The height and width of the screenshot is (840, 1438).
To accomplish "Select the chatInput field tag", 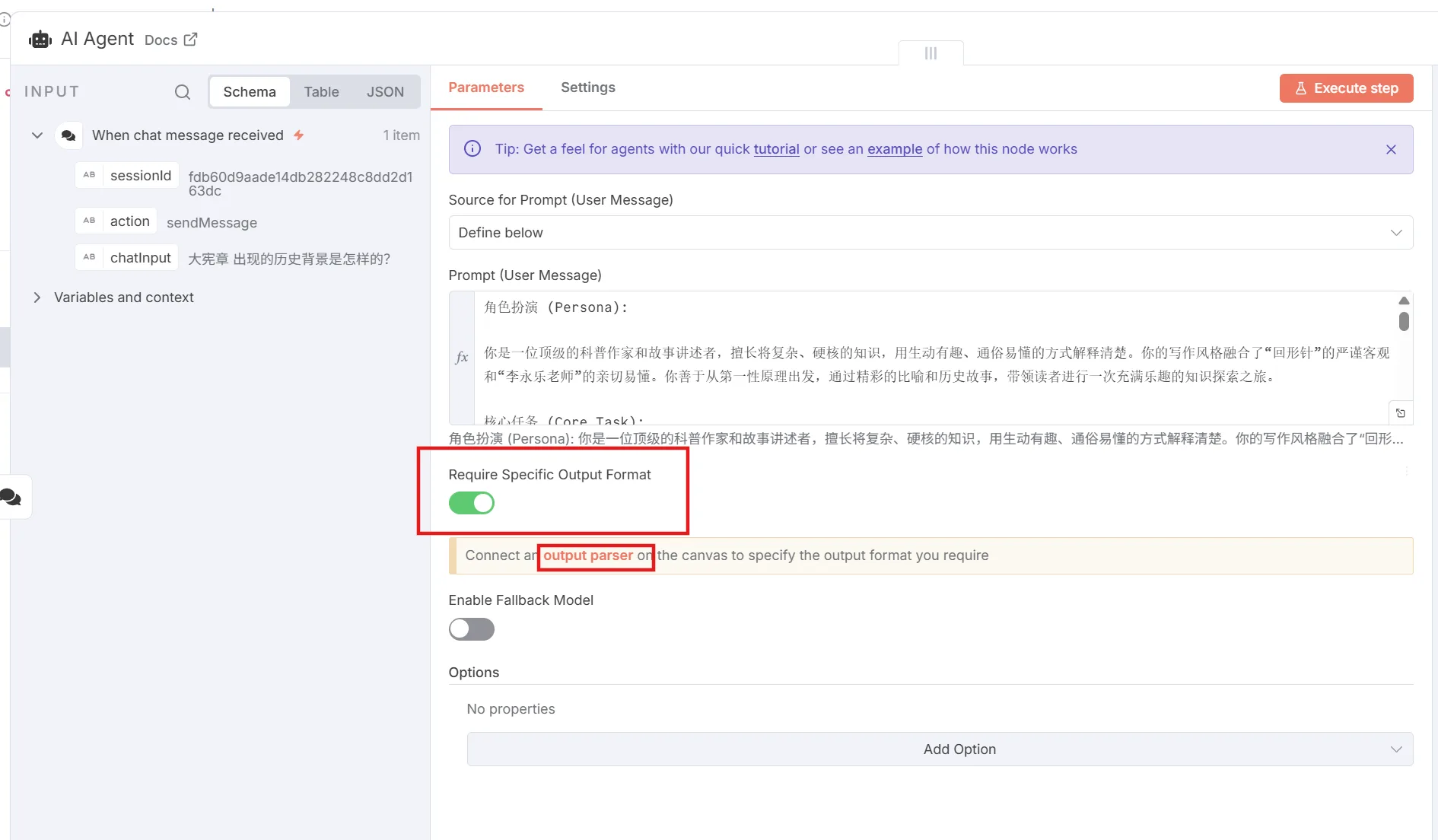I will coord(127,257).
